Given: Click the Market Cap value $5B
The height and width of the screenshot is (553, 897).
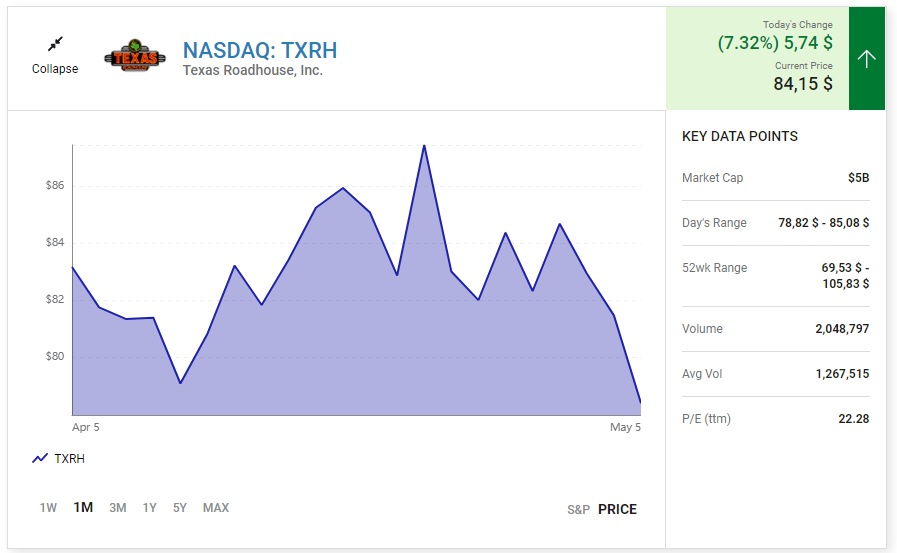Looking at the screenshot, I should point(859,178).
